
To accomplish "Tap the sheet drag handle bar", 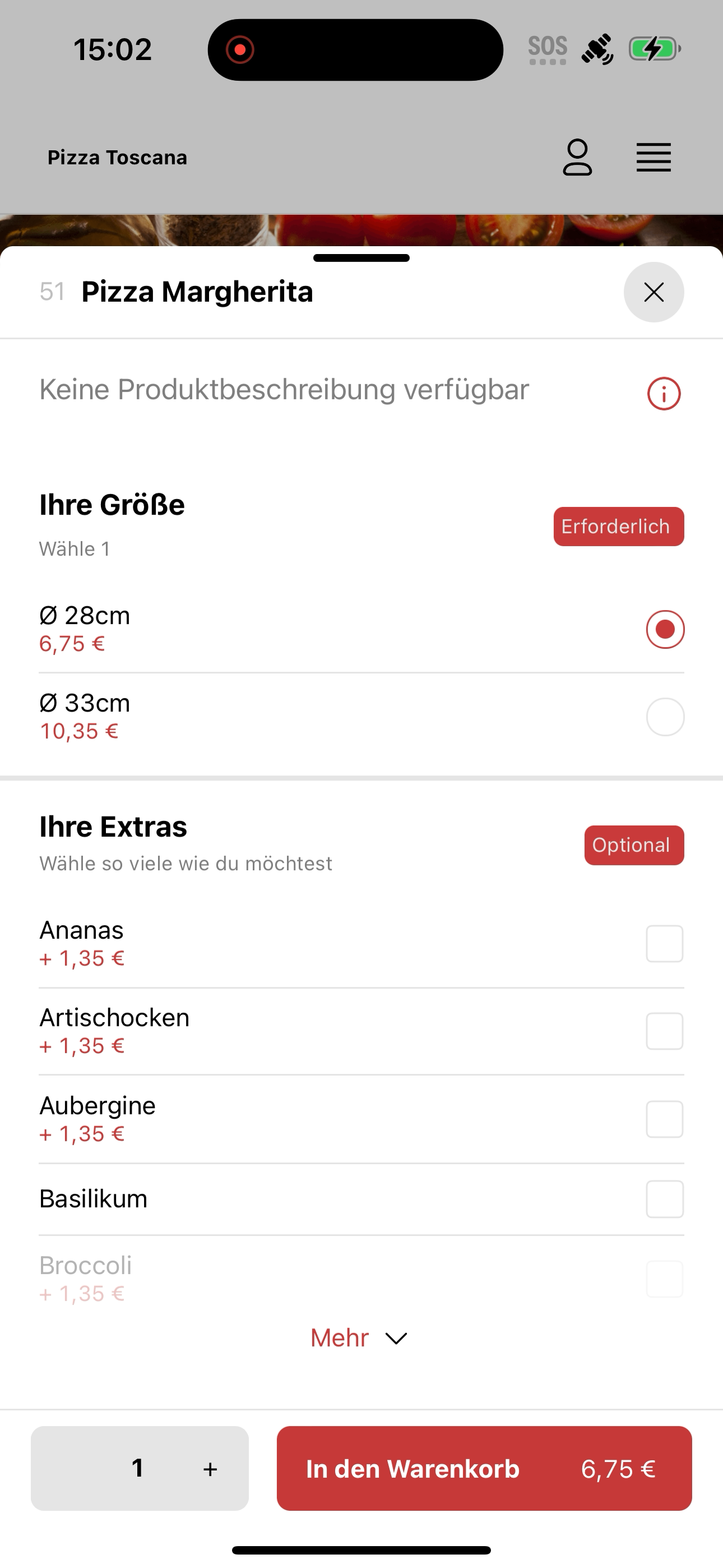I will [361, 258].
